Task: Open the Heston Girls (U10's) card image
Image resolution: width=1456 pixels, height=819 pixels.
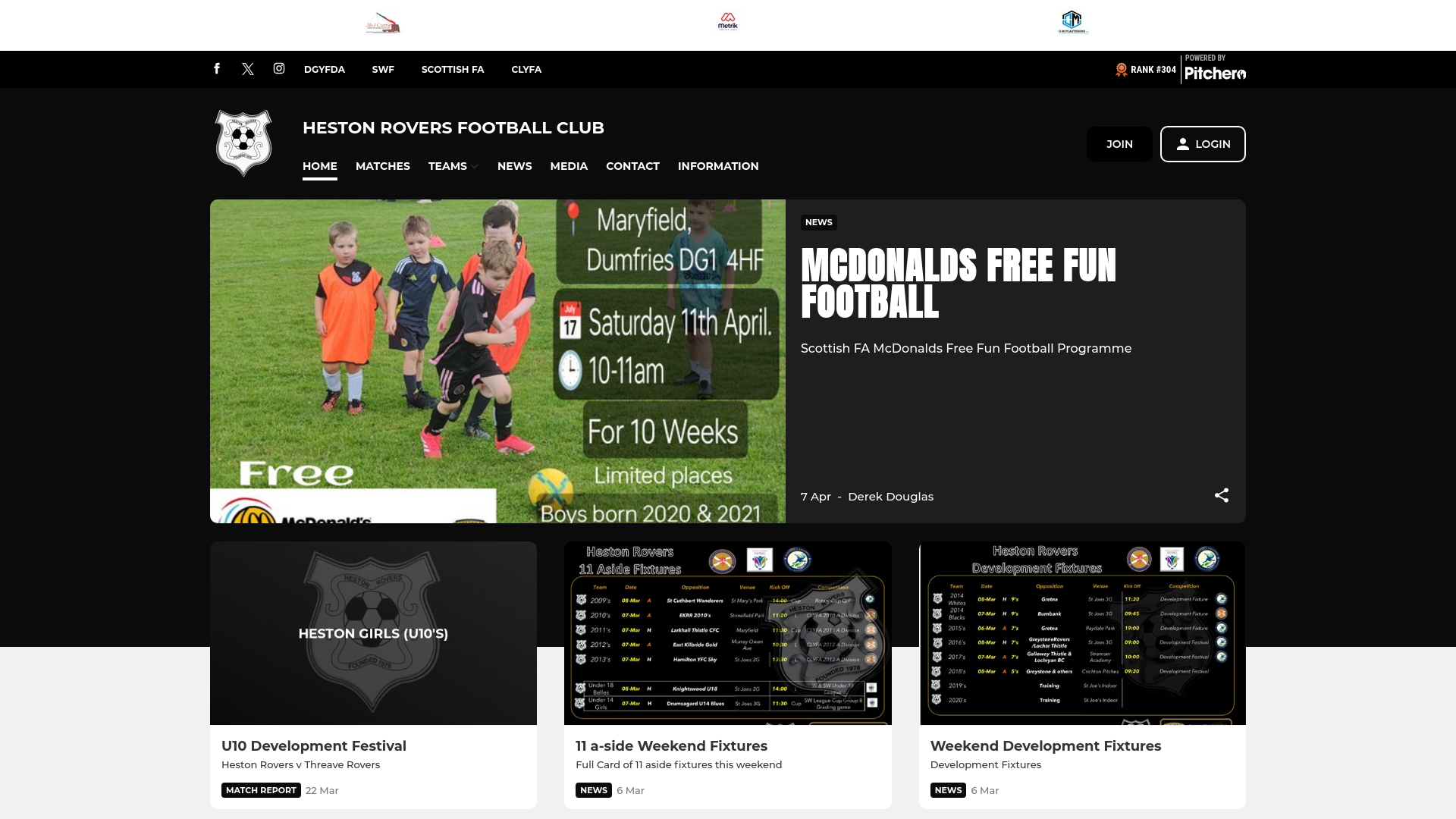Action: 373,633
